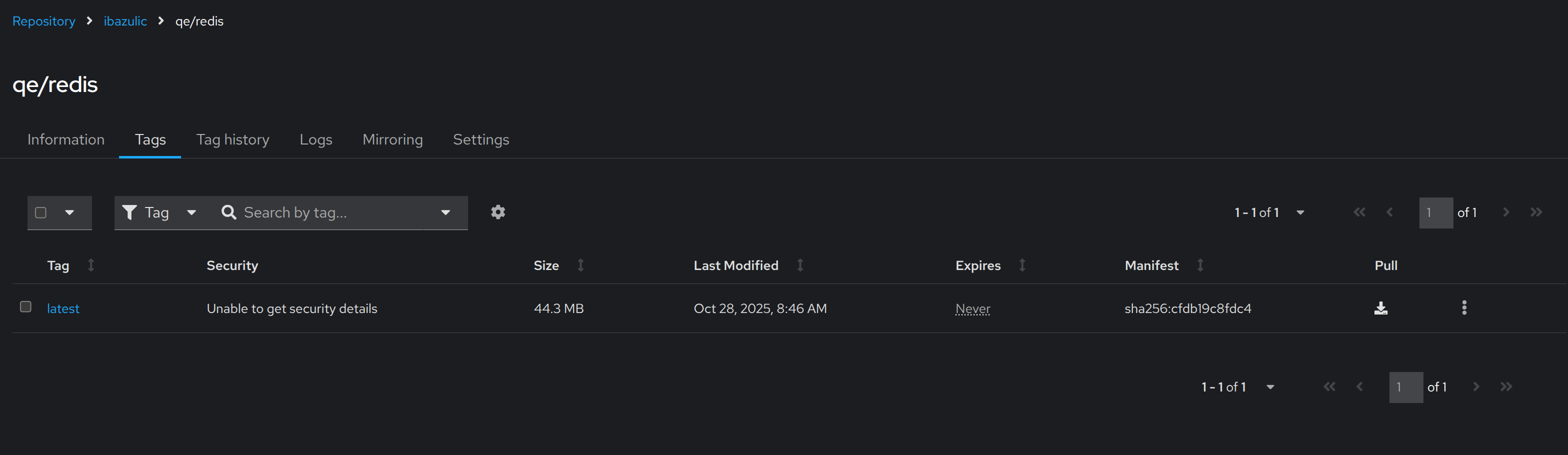Click the Never expiration value
1568x455 pixels.
tap(972, 309)
